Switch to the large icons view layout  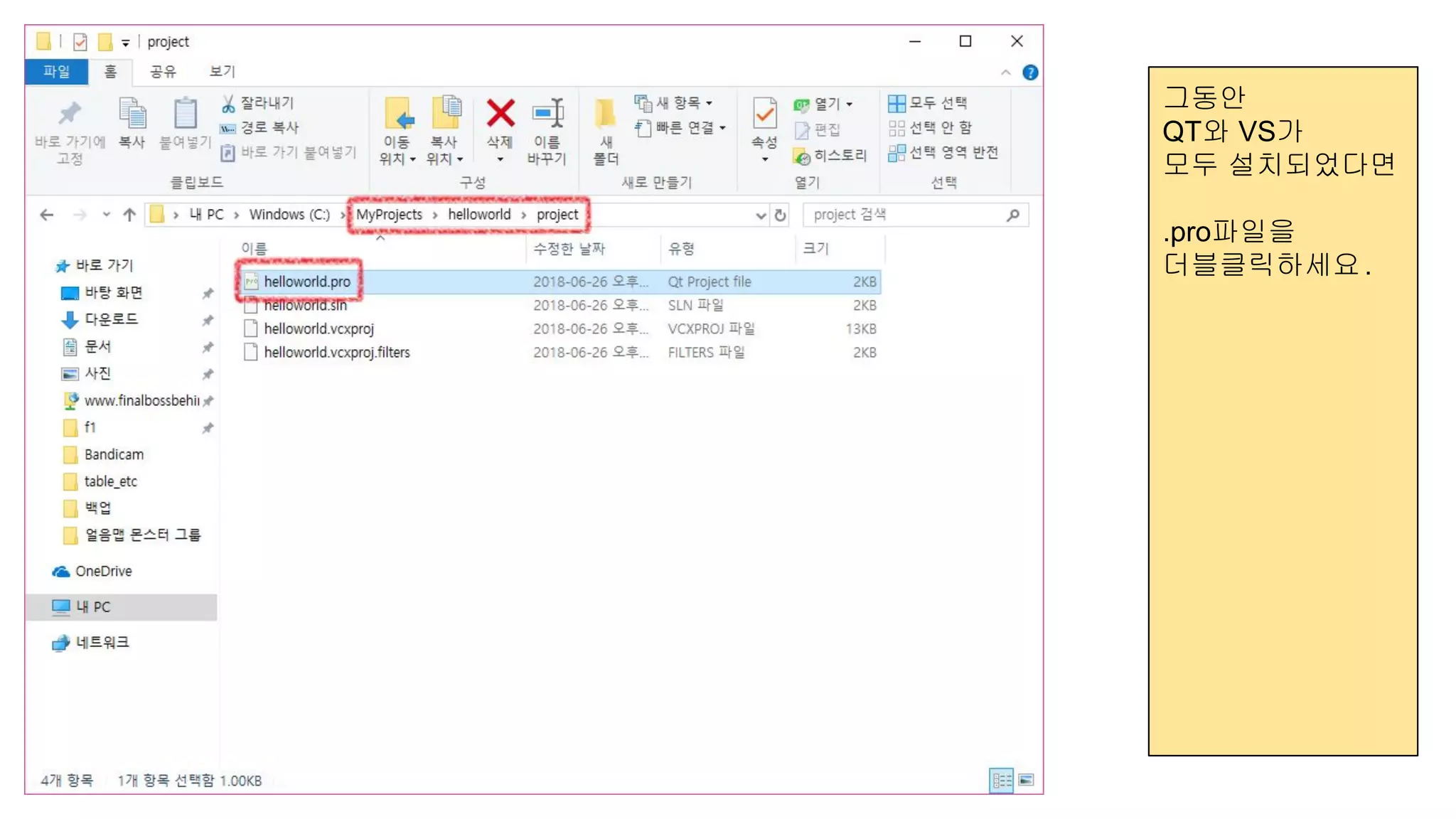pyautogui.click(x=1026, y=781)
